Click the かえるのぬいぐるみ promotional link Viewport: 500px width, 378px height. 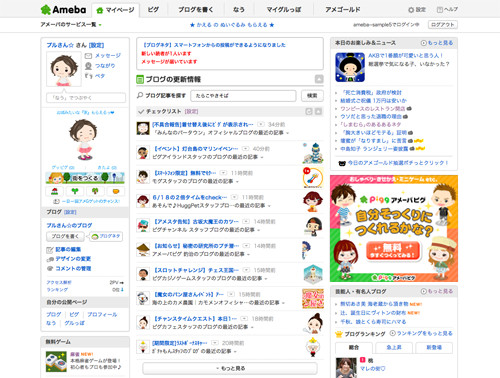(232, 25)
